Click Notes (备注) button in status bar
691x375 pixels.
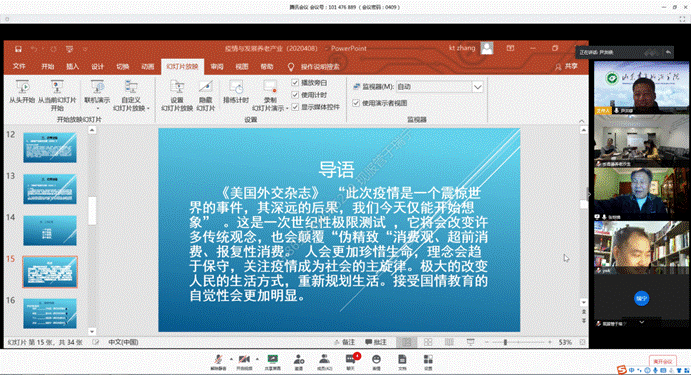tap(344, 342)
